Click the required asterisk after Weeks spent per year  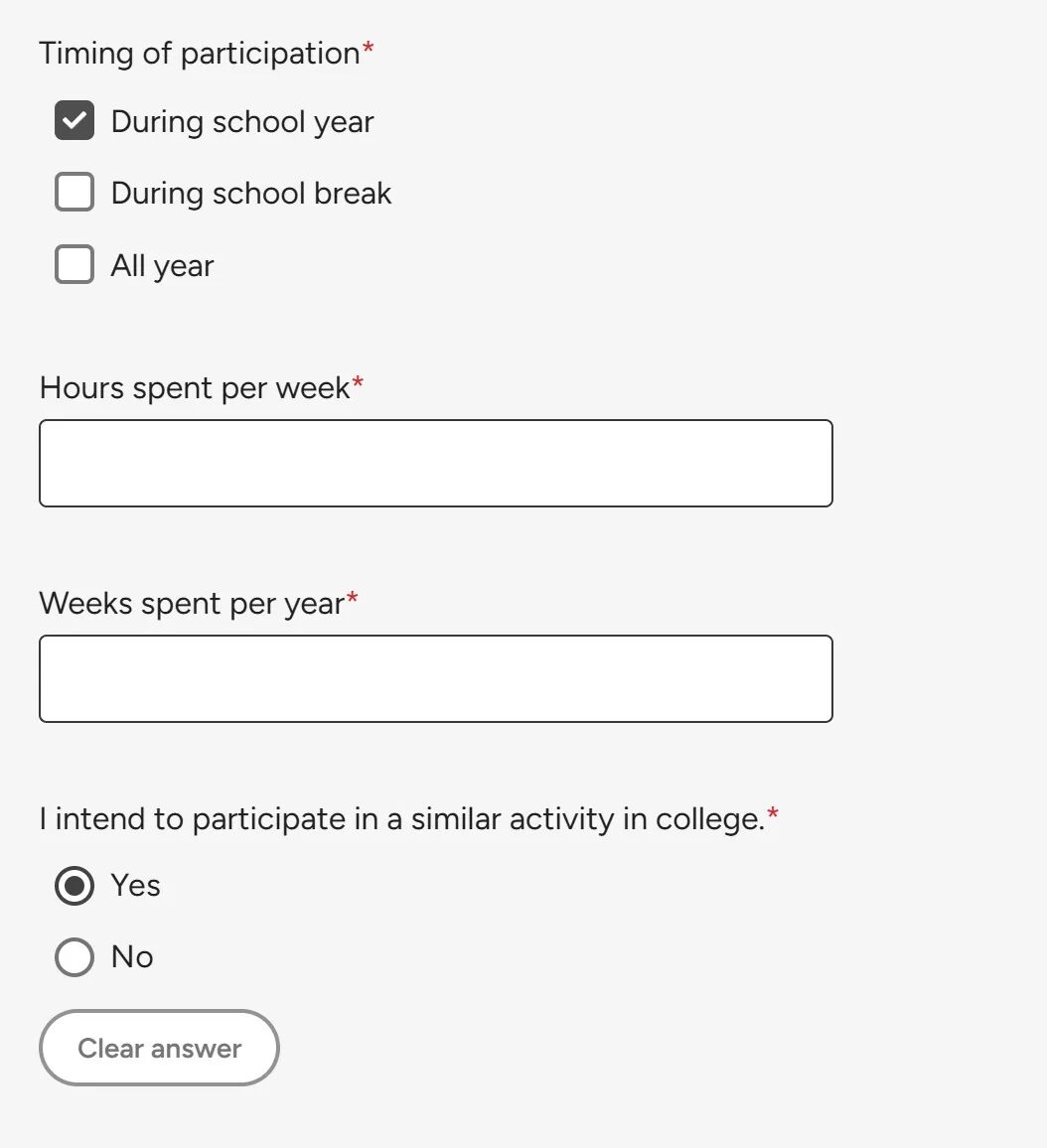(x=352, y=600)
